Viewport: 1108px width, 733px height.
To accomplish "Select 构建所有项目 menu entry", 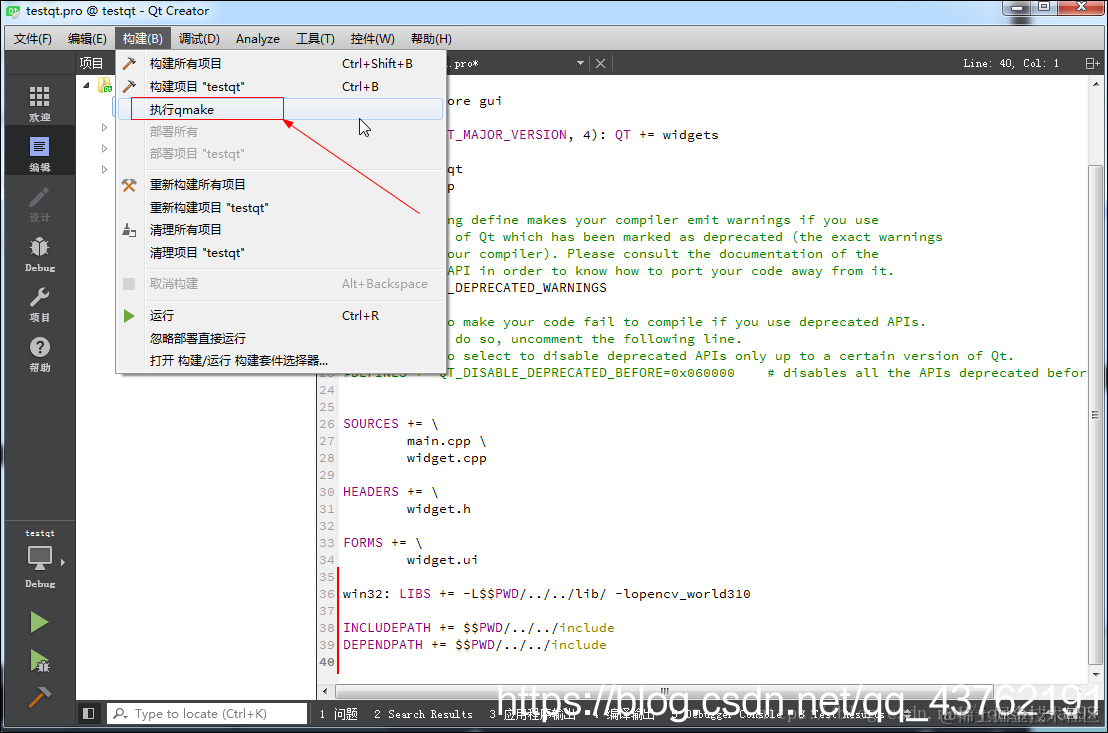I will pos(281,64).
